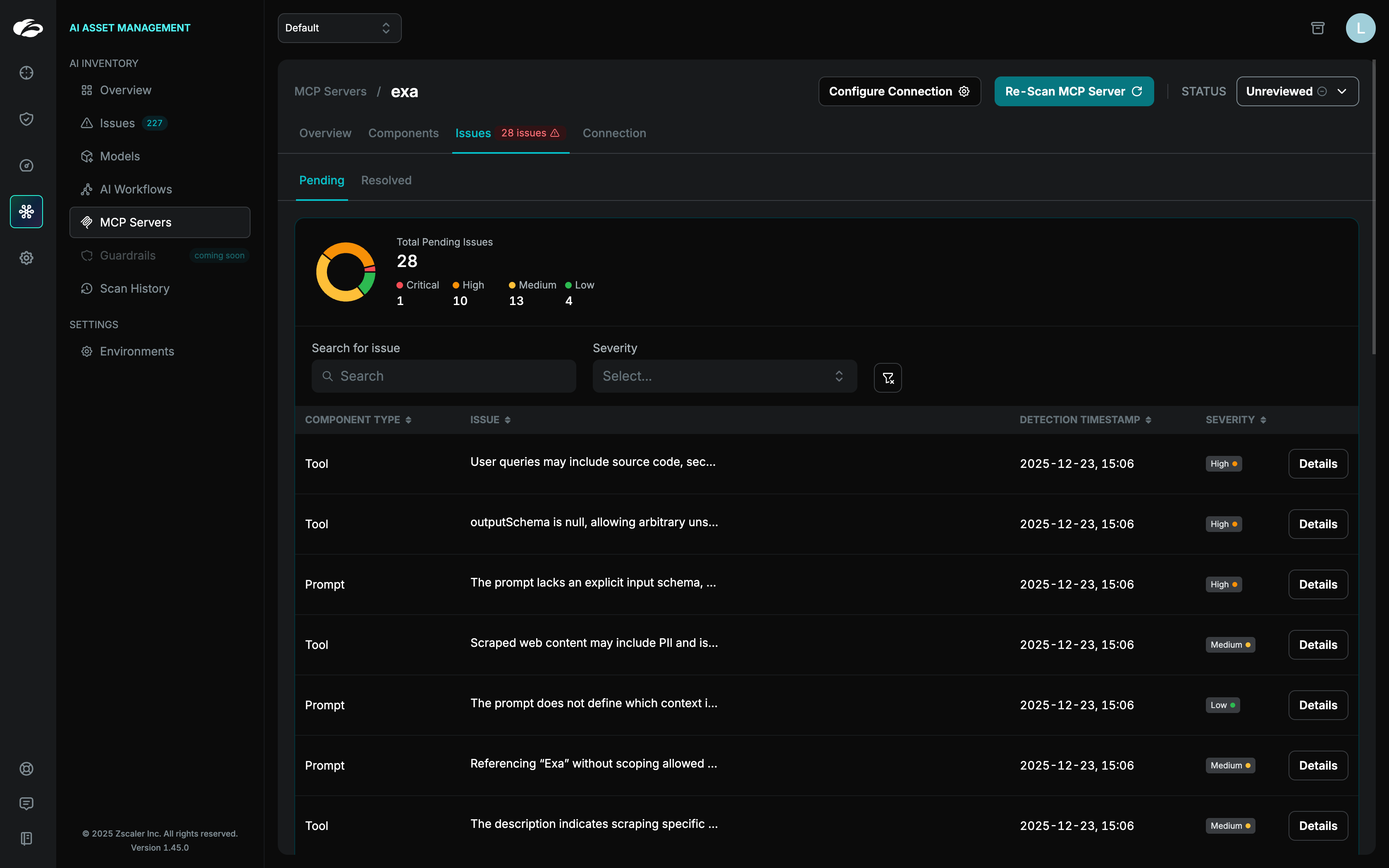Click Re-Scan MCP Server button
1389x868 pixels.
click(x=1073, y=91)
